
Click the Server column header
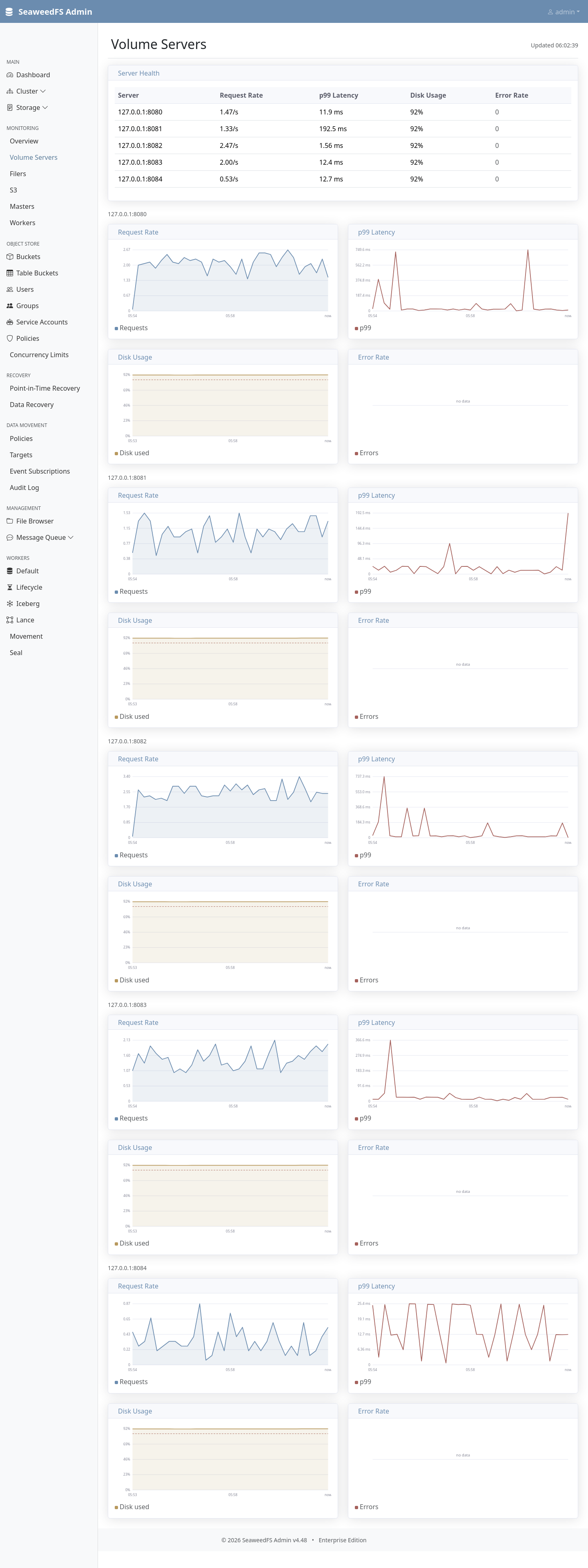coord(128,96)
